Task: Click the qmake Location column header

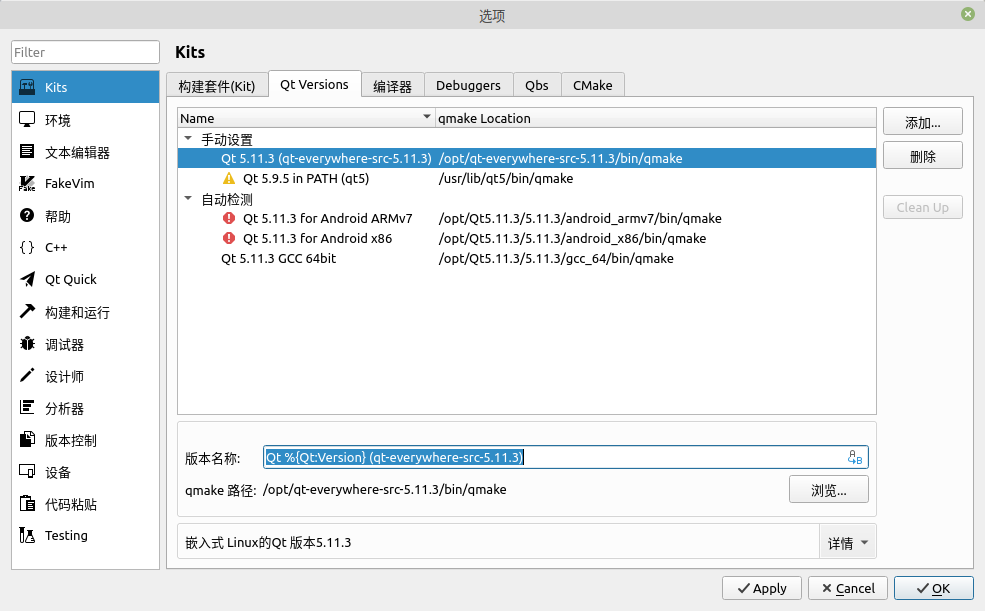Action: coord(655,118)
